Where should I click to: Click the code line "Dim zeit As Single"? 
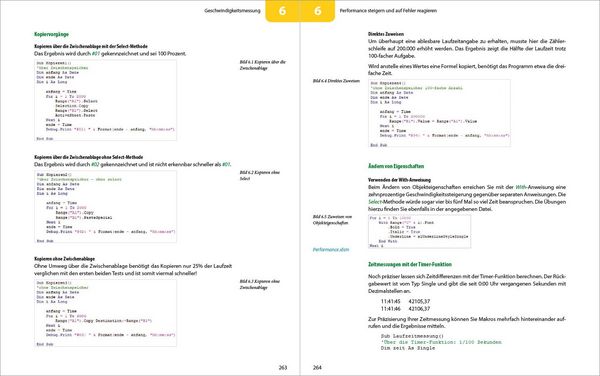click(x=408, y=348)
